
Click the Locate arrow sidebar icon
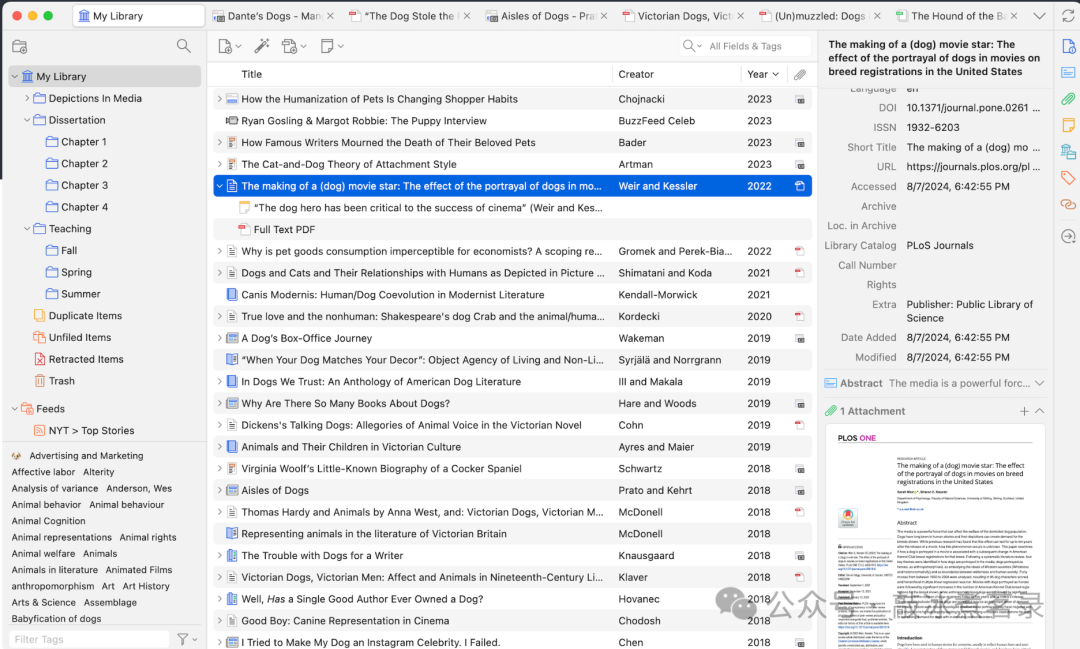coord(1068,236)
